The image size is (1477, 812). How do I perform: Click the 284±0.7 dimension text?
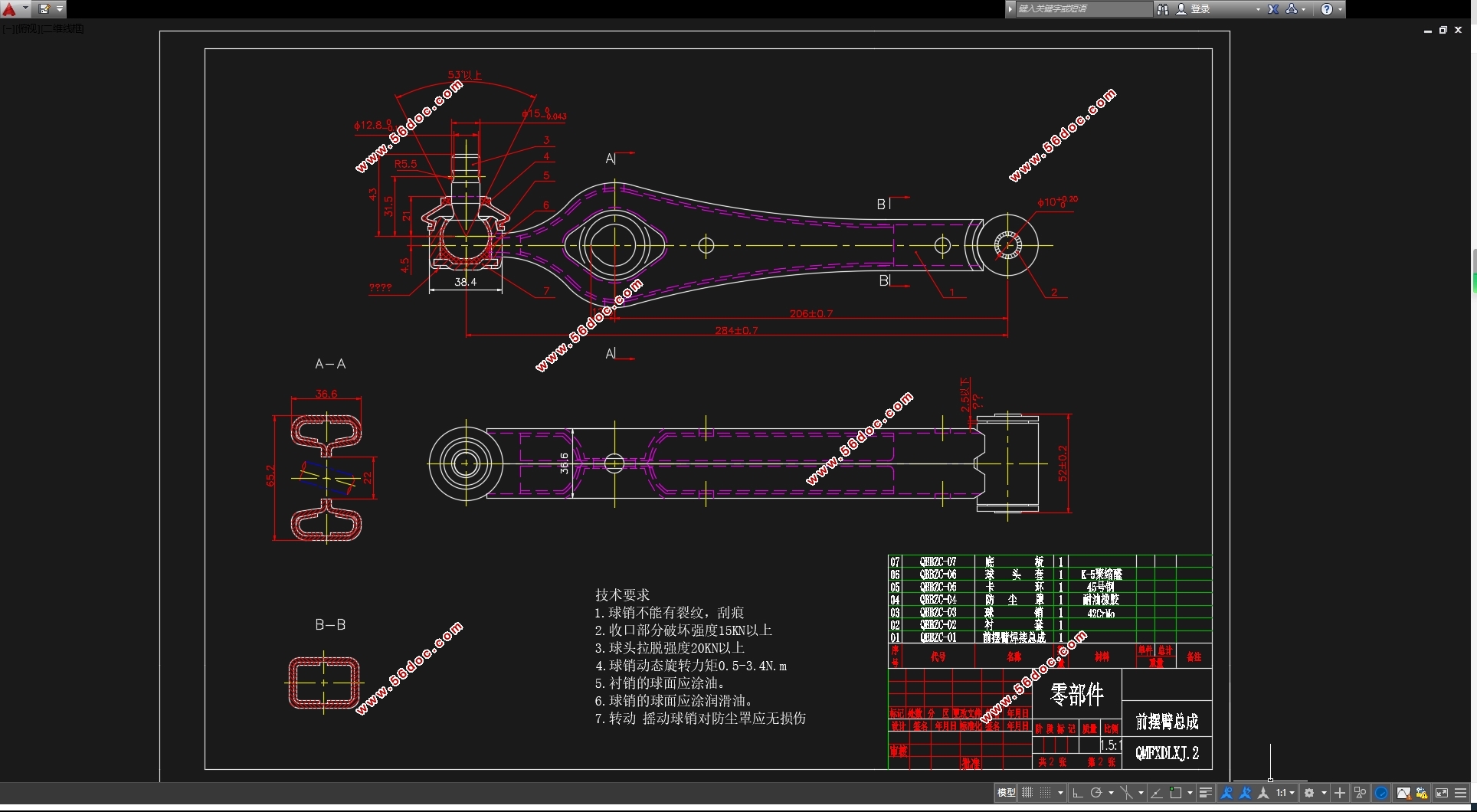(x=736, y=330)
